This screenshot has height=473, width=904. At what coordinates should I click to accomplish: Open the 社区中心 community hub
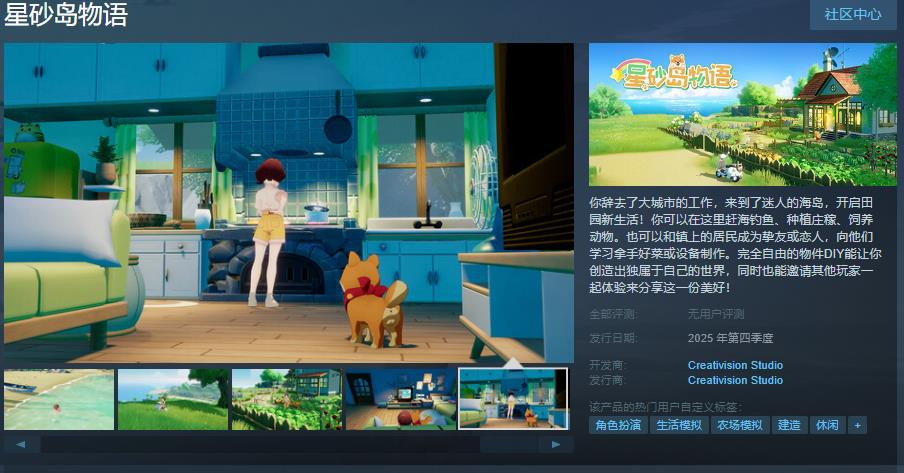852,14
